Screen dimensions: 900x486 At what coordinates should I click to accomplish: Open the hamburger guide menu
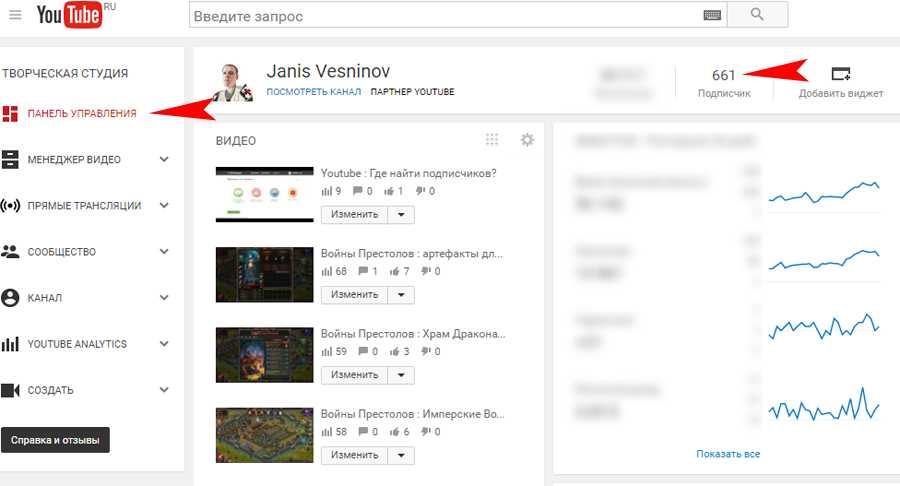pyautogui.click(x=15, y=15)
